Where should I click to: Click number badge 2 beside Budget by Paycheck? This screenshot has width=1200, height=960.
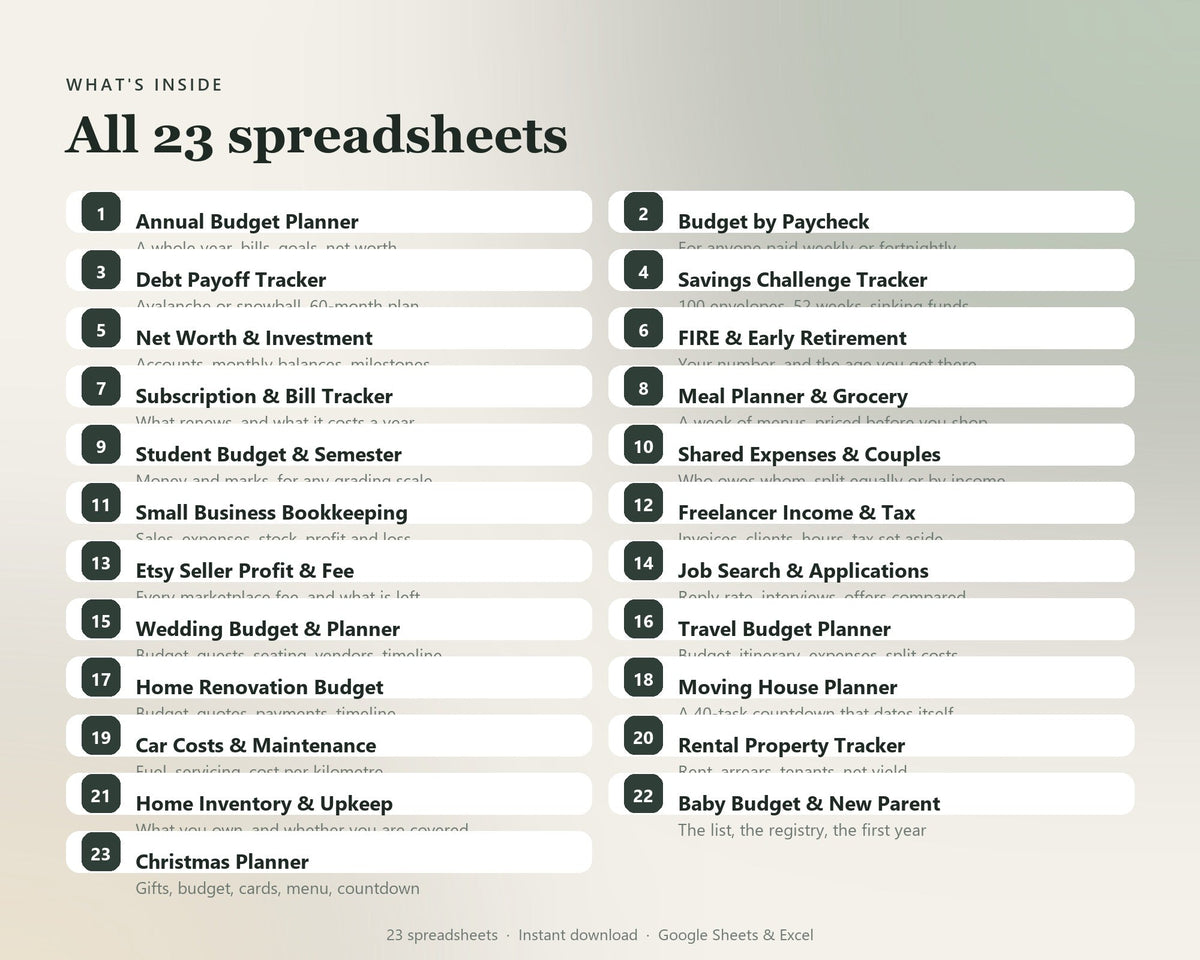(x=643, y=212)
